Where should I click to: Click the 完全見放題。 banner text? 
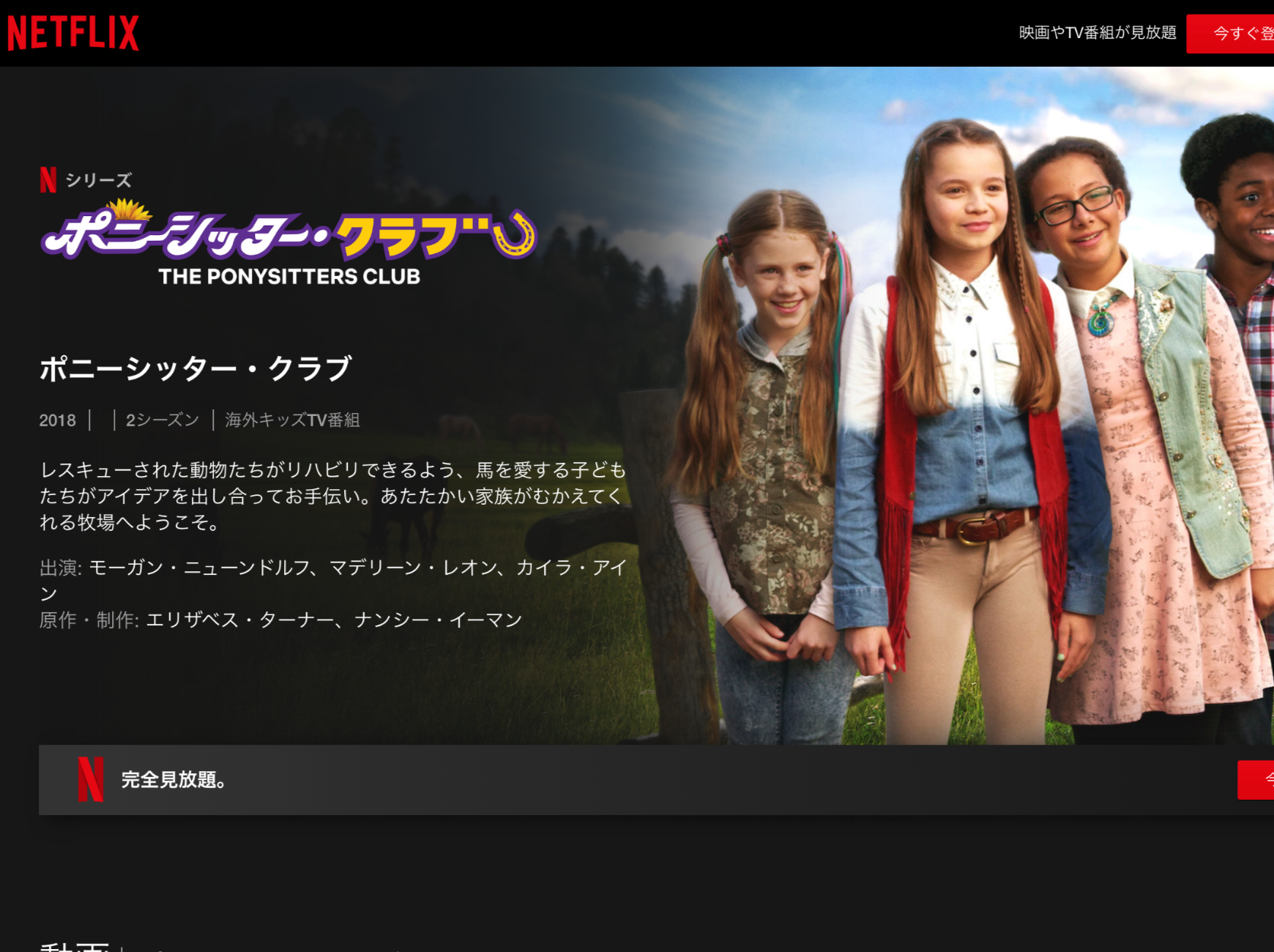click(174, 780)
